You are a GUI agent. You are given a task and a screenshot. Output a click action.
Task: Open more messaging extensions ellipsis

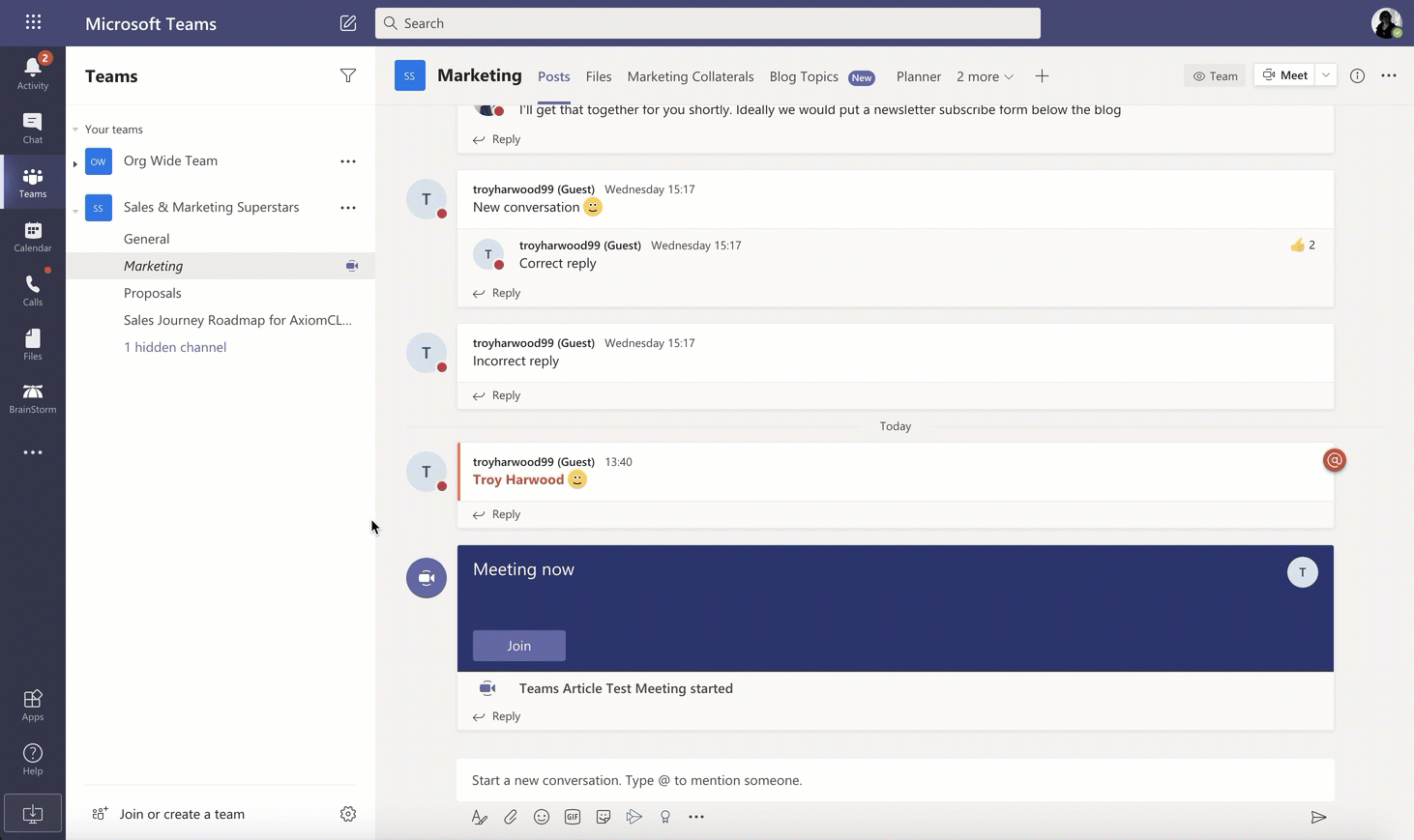click(696, 817)
